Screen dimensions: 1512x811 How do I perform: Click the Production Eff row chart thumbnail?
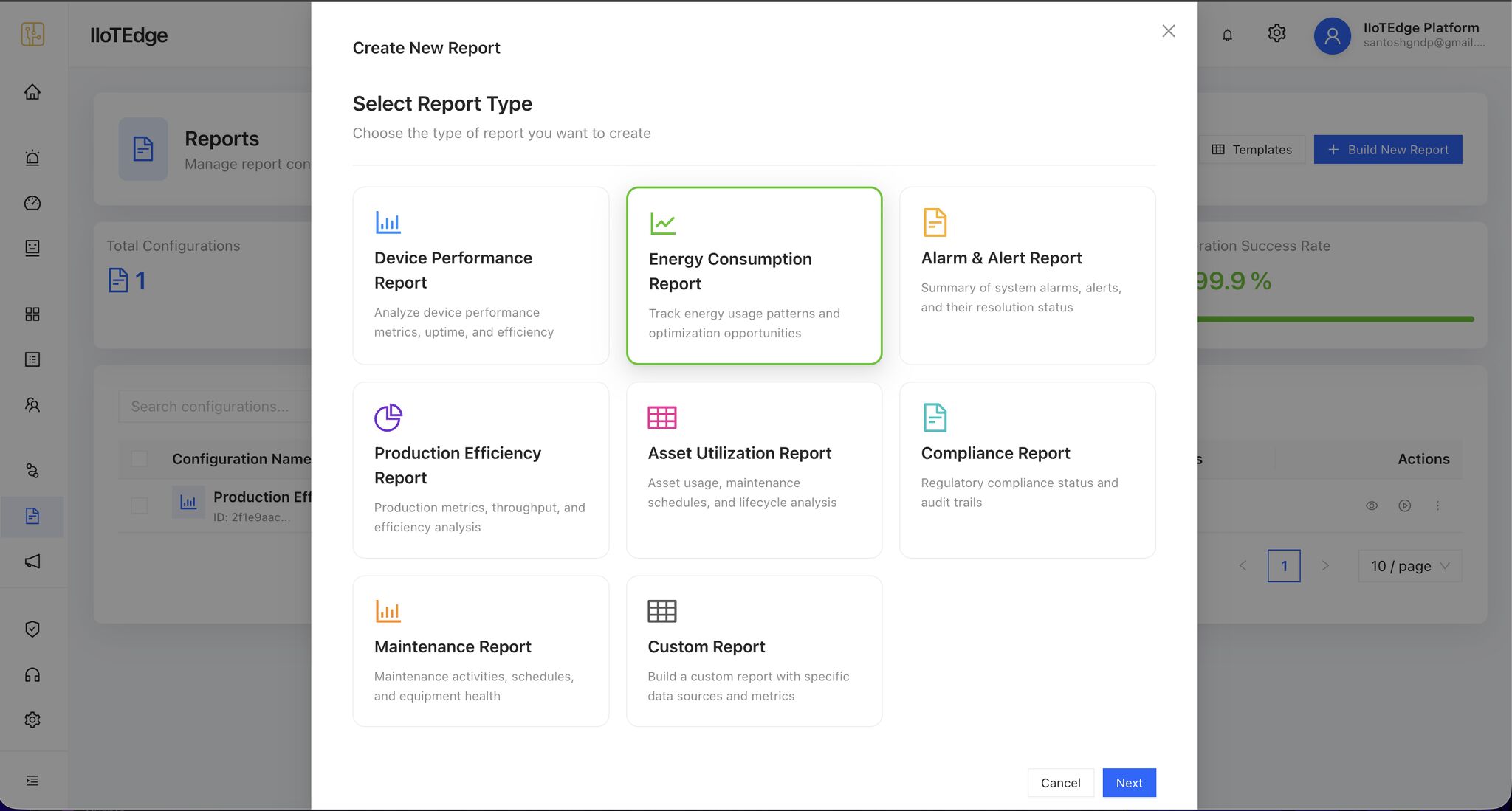click(188, 503)
